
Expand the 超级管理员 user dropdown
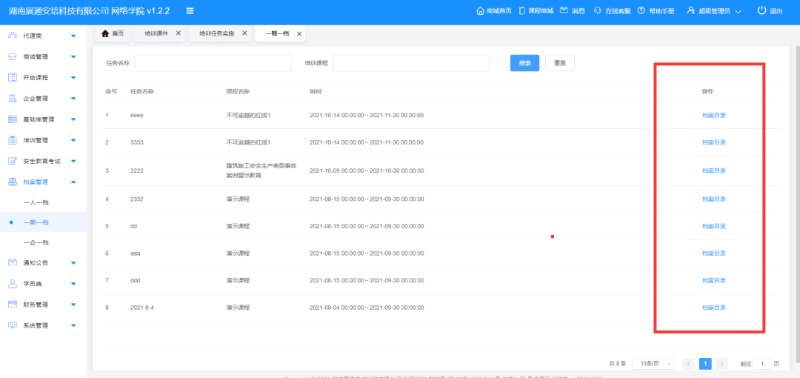(714, 11)
